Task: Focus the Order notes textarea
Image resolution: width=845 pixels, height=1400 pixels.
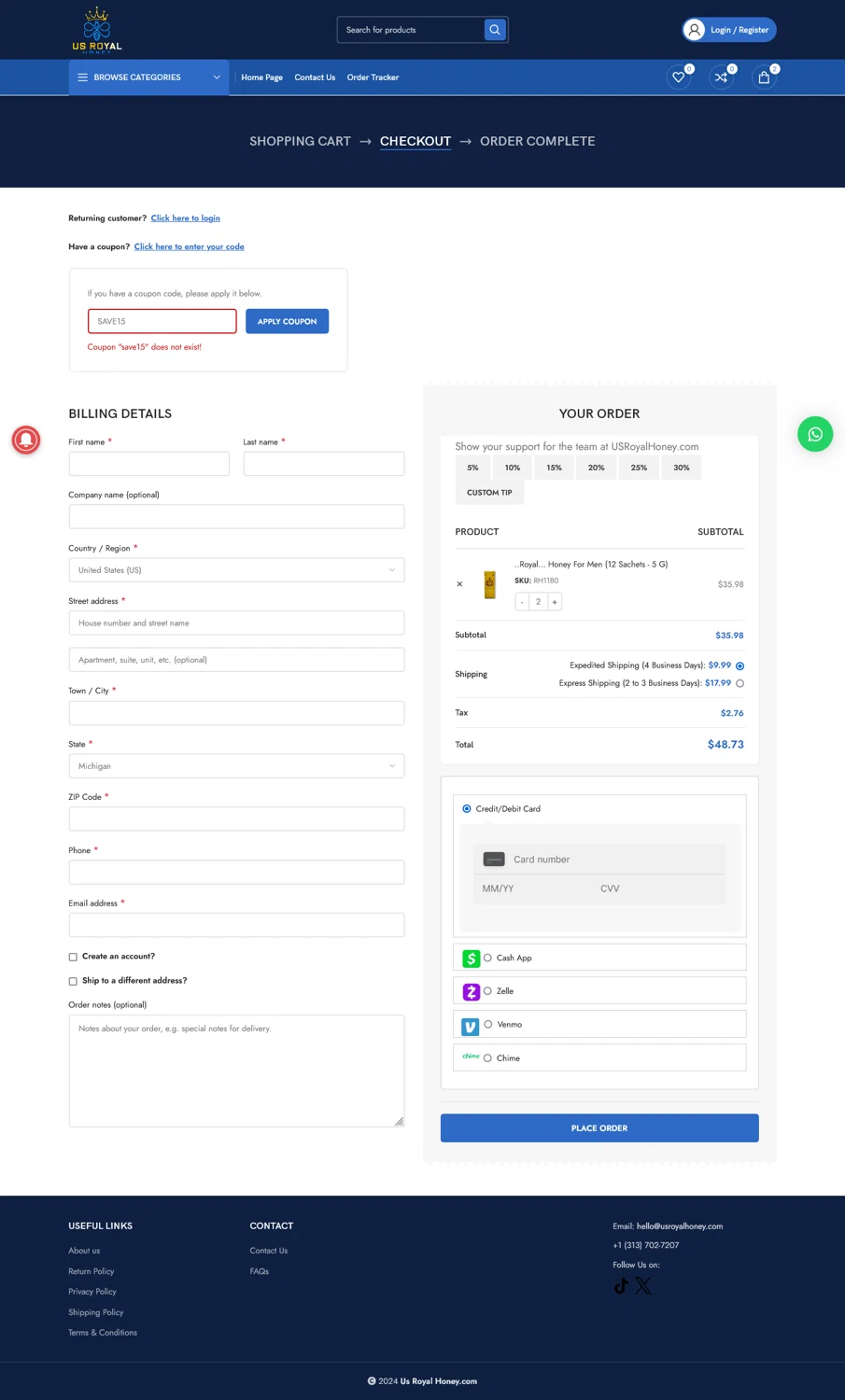Action: (x=236, y=1071)
